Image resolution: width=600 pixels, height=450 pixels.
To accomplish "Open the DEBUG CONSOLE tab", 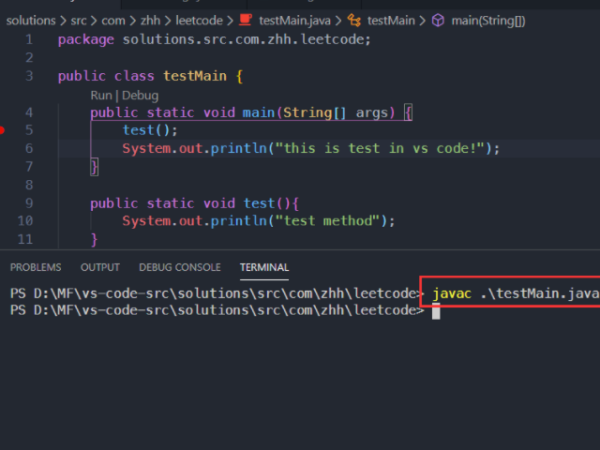I will pyautogui.click(x=180, y=267).
